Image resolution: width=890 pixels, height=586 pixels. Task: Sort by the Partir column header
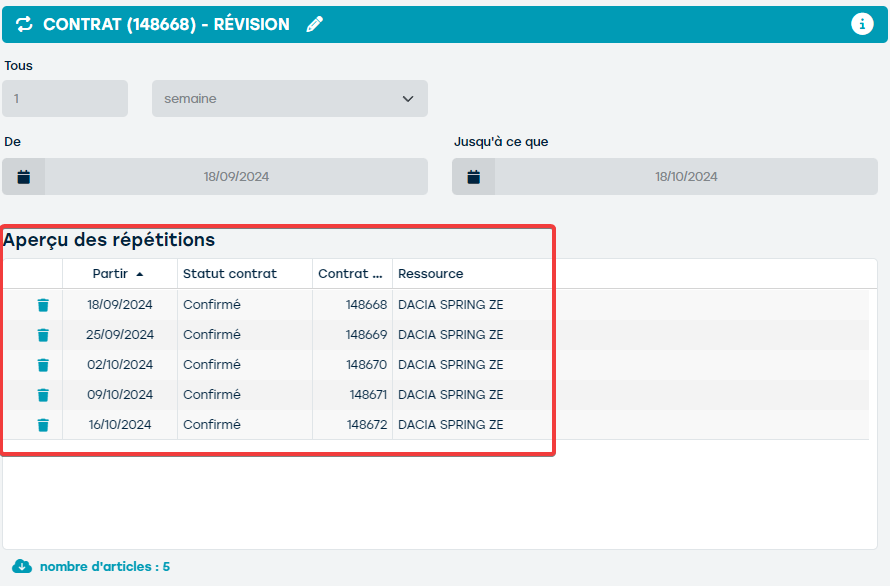[x=120, y=274]
